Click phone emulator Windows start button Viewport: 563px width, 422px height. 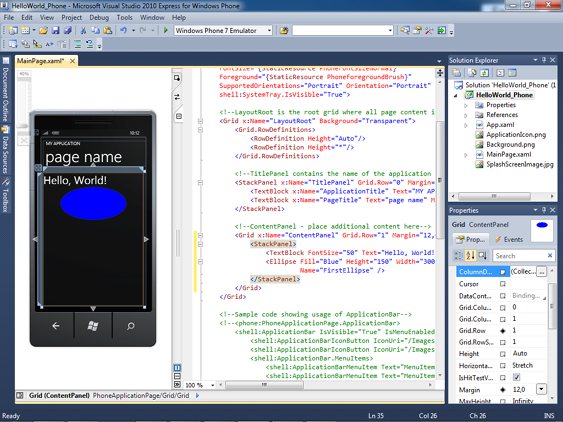pyautogui.click(x=93, y=326)
